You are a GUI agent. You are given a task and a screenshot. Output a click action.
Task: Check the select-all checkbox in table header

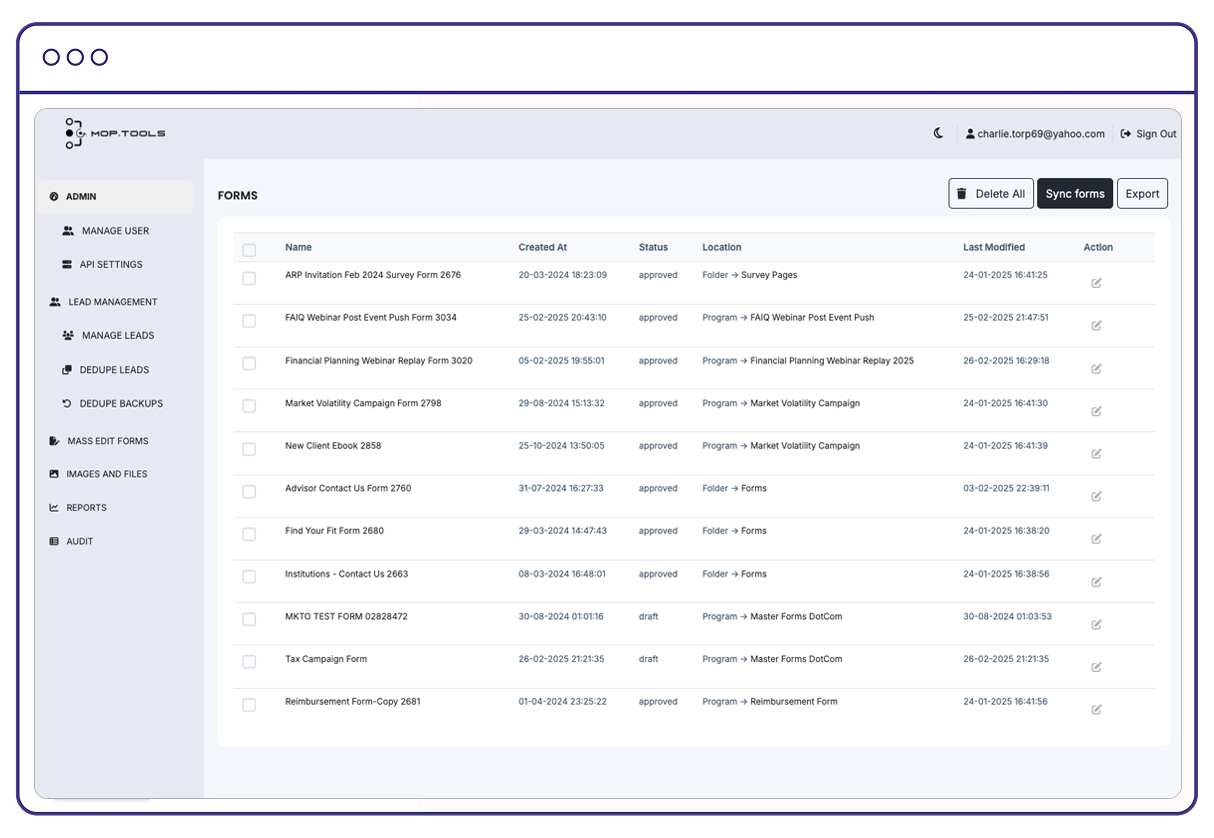249,247
